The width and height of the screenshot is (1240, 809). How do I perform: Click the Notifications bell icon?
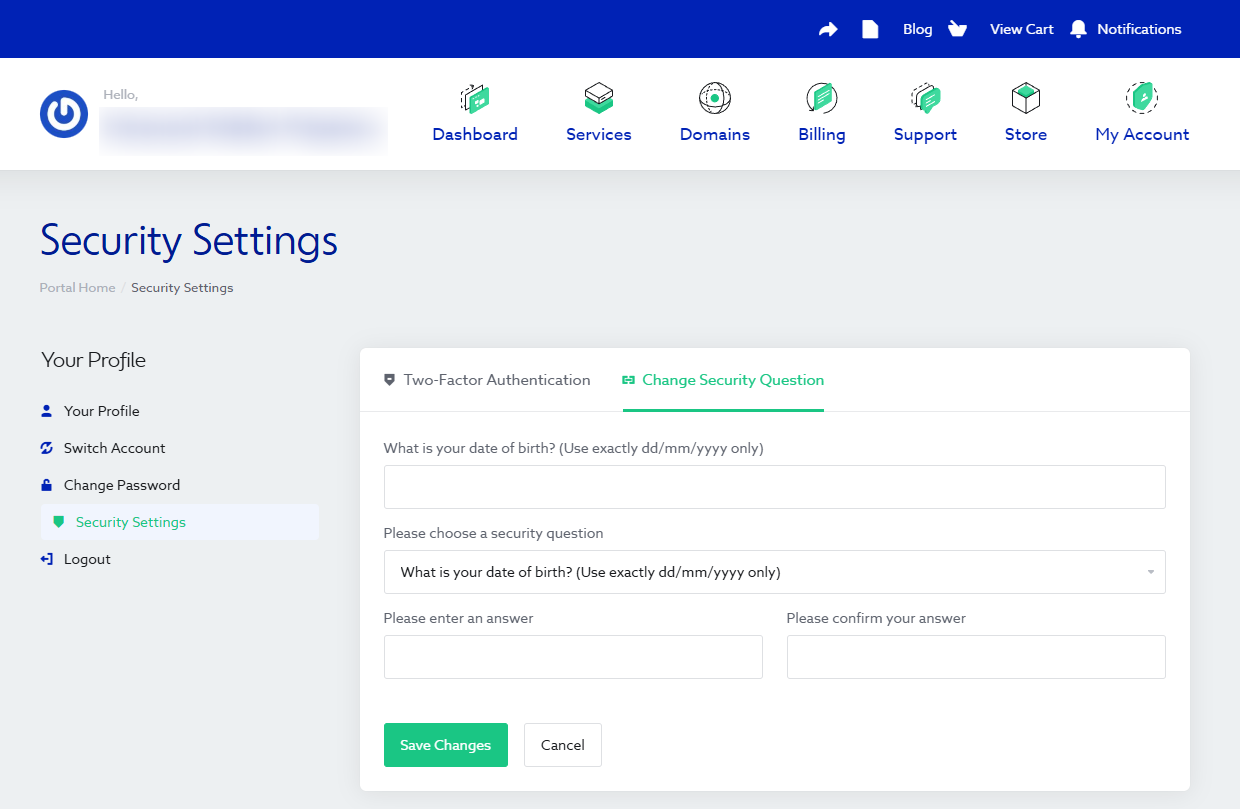[1078, 29]
